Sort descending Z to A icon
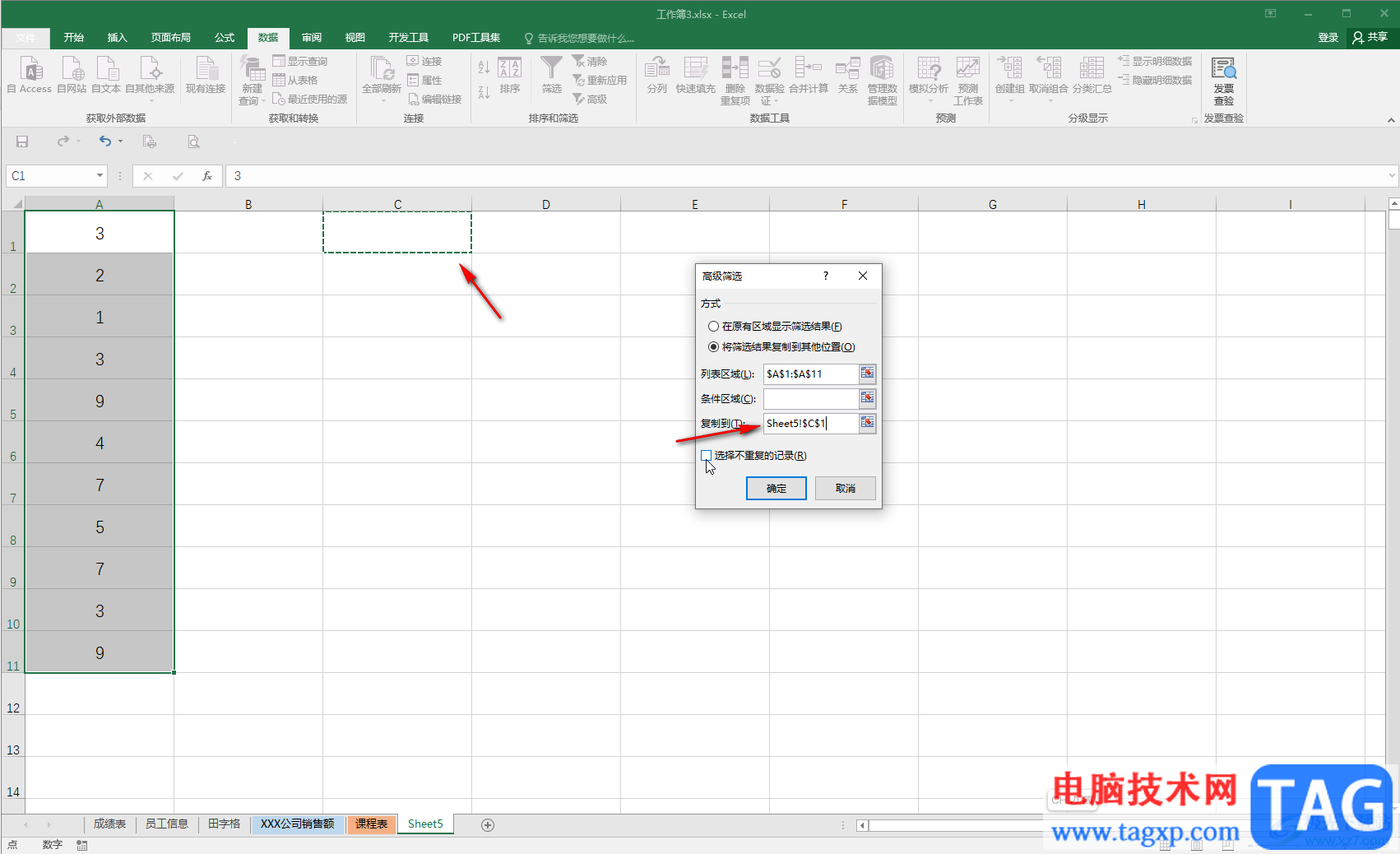Viewport: 1400px width, 854px height. 484,92
